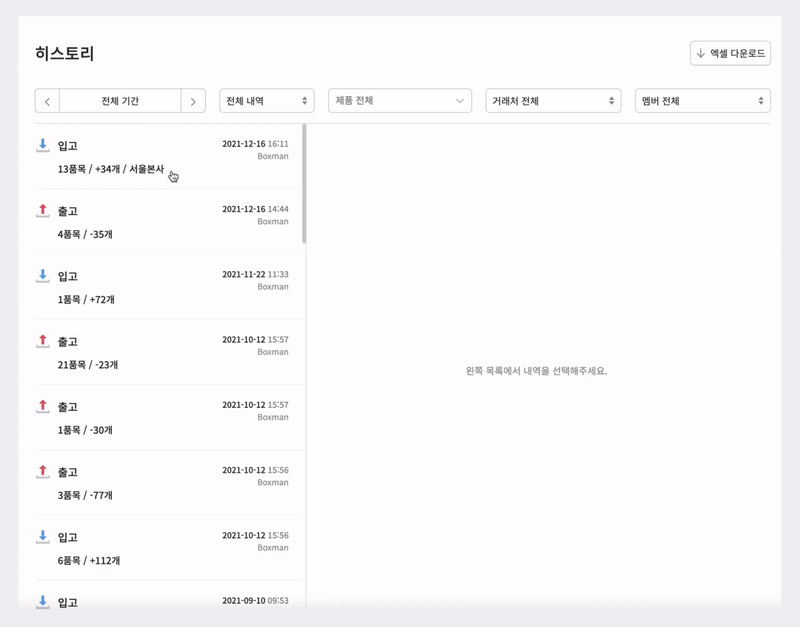Open the 멤버 전체 member filter
Image resolution: width=800 pixels, height=627 pixels.
[702, 101]
